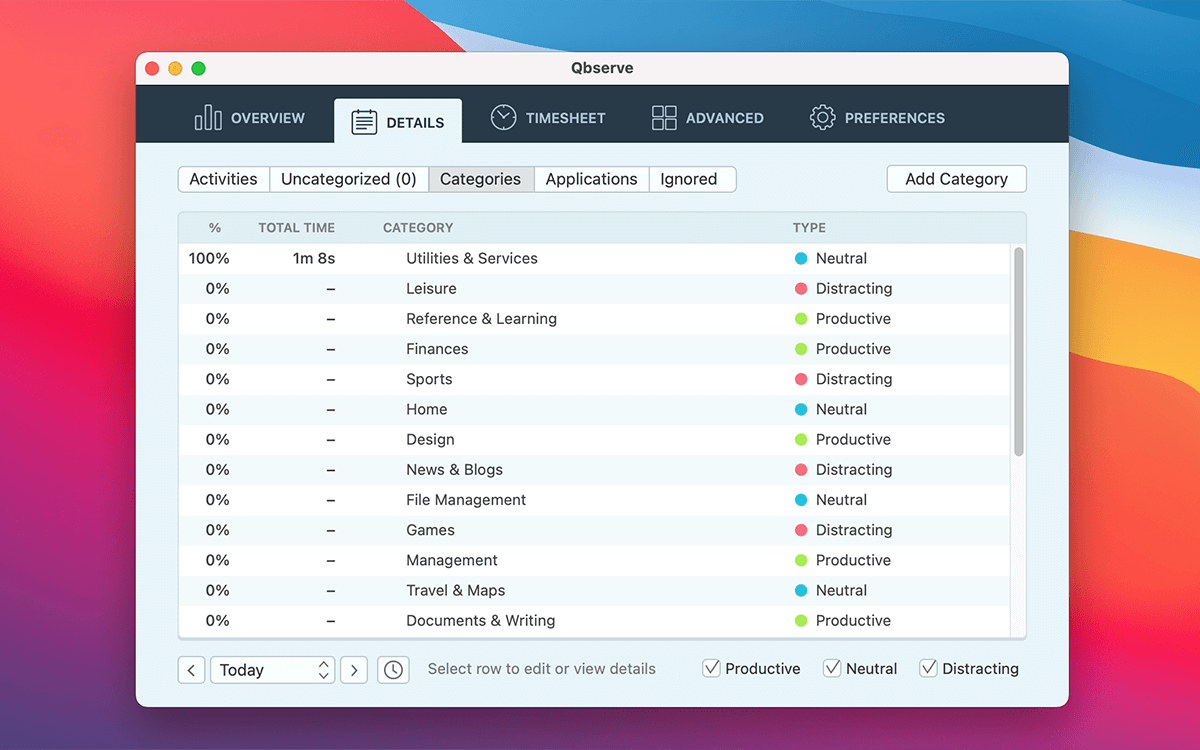
Task: Switch to the Overview tab label
Action: click(x=268, y=118)
